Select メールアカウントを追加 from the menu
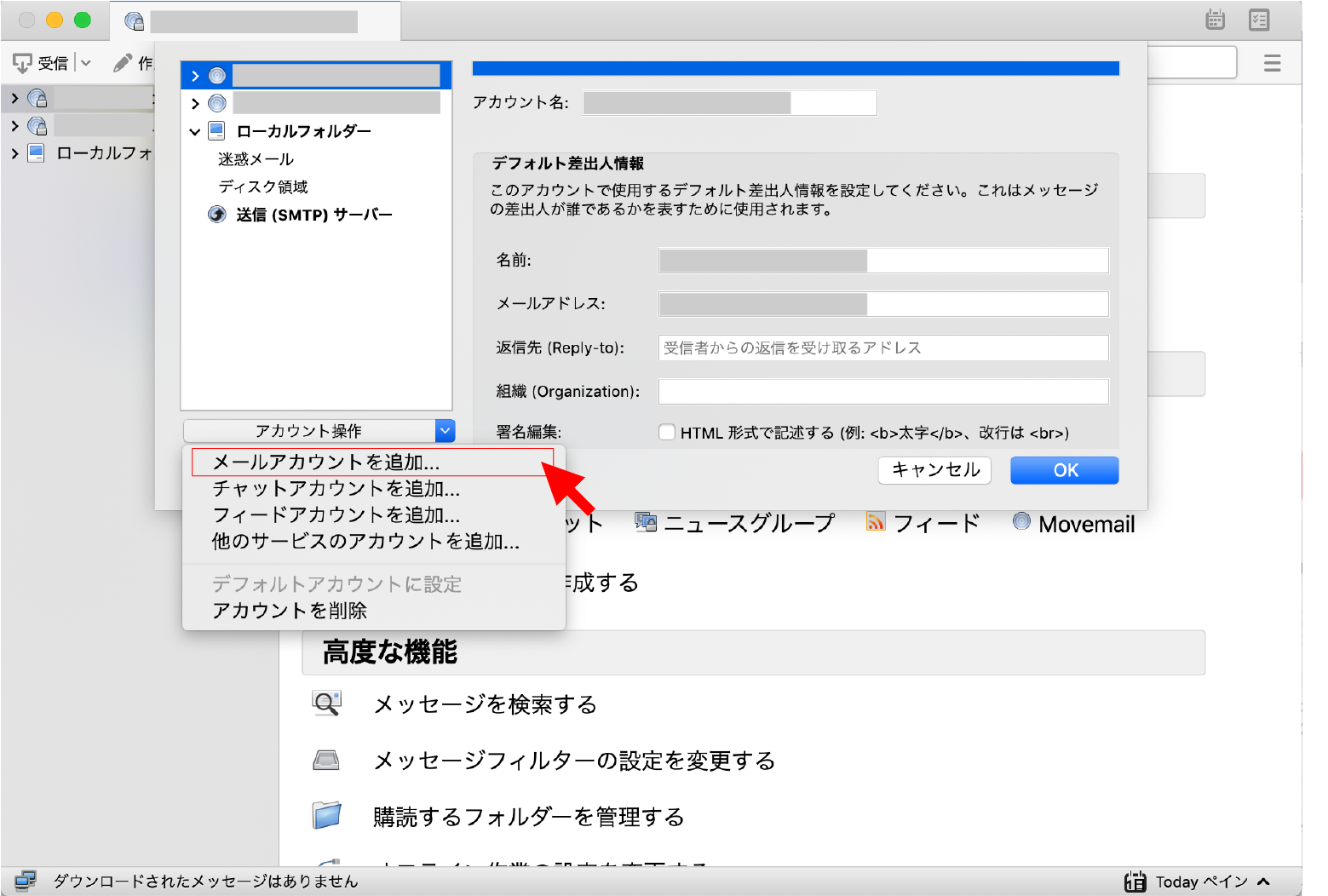This screenshot has width=1328, height=896. pos(325,462)
